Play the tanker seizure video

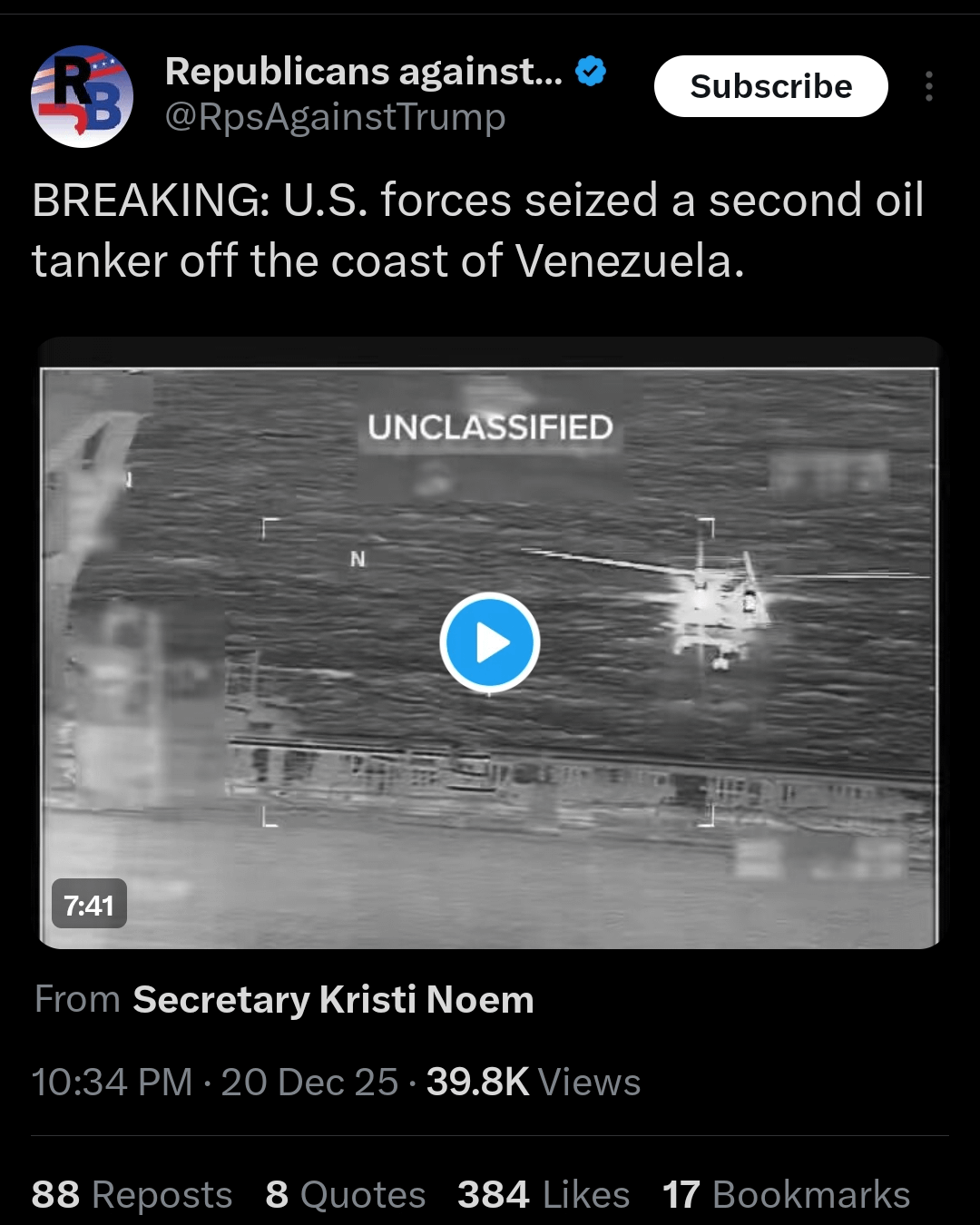(490, 642)
